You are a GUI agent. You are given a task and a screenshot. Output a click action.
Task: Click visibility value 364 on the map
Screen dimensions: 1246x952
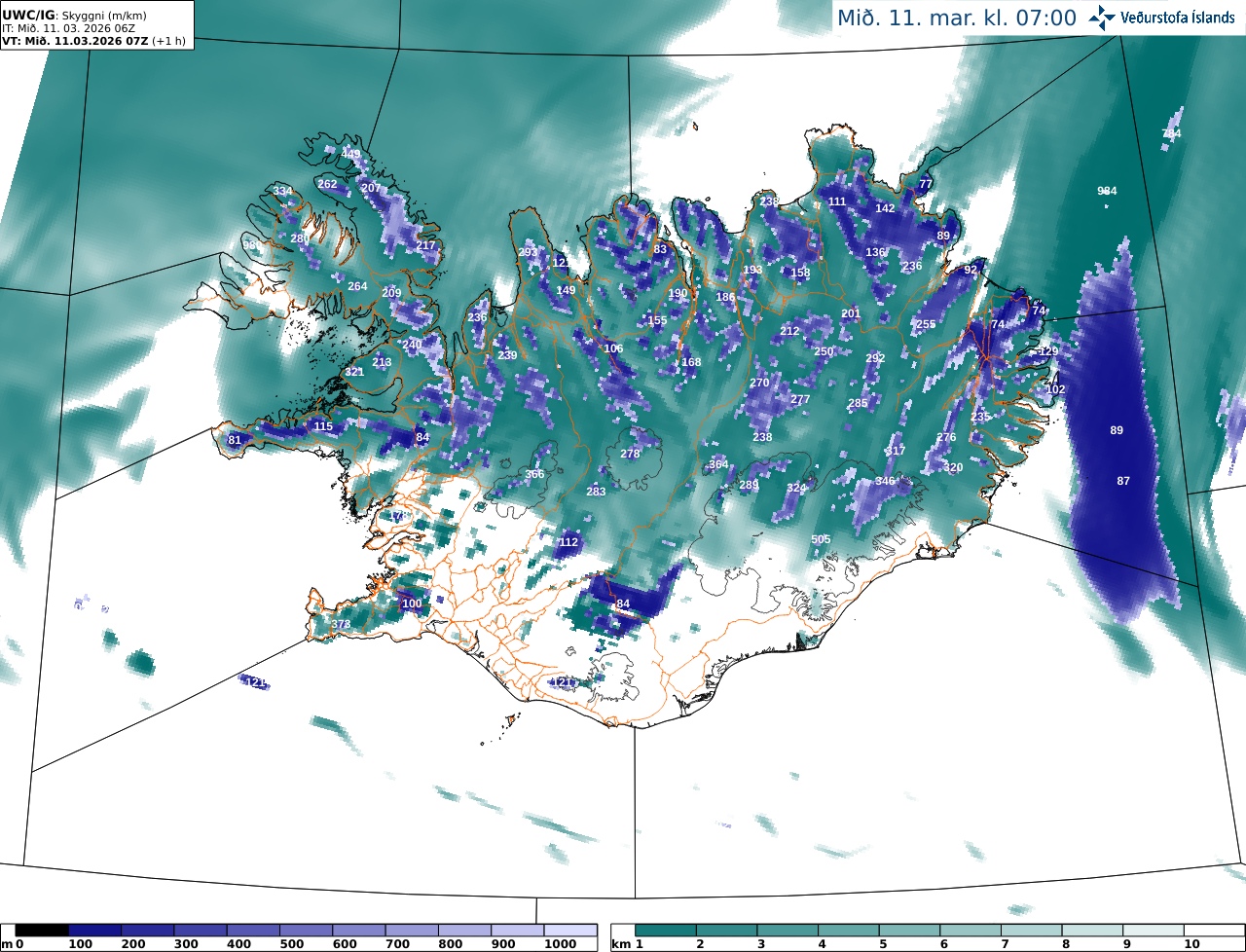718,464
